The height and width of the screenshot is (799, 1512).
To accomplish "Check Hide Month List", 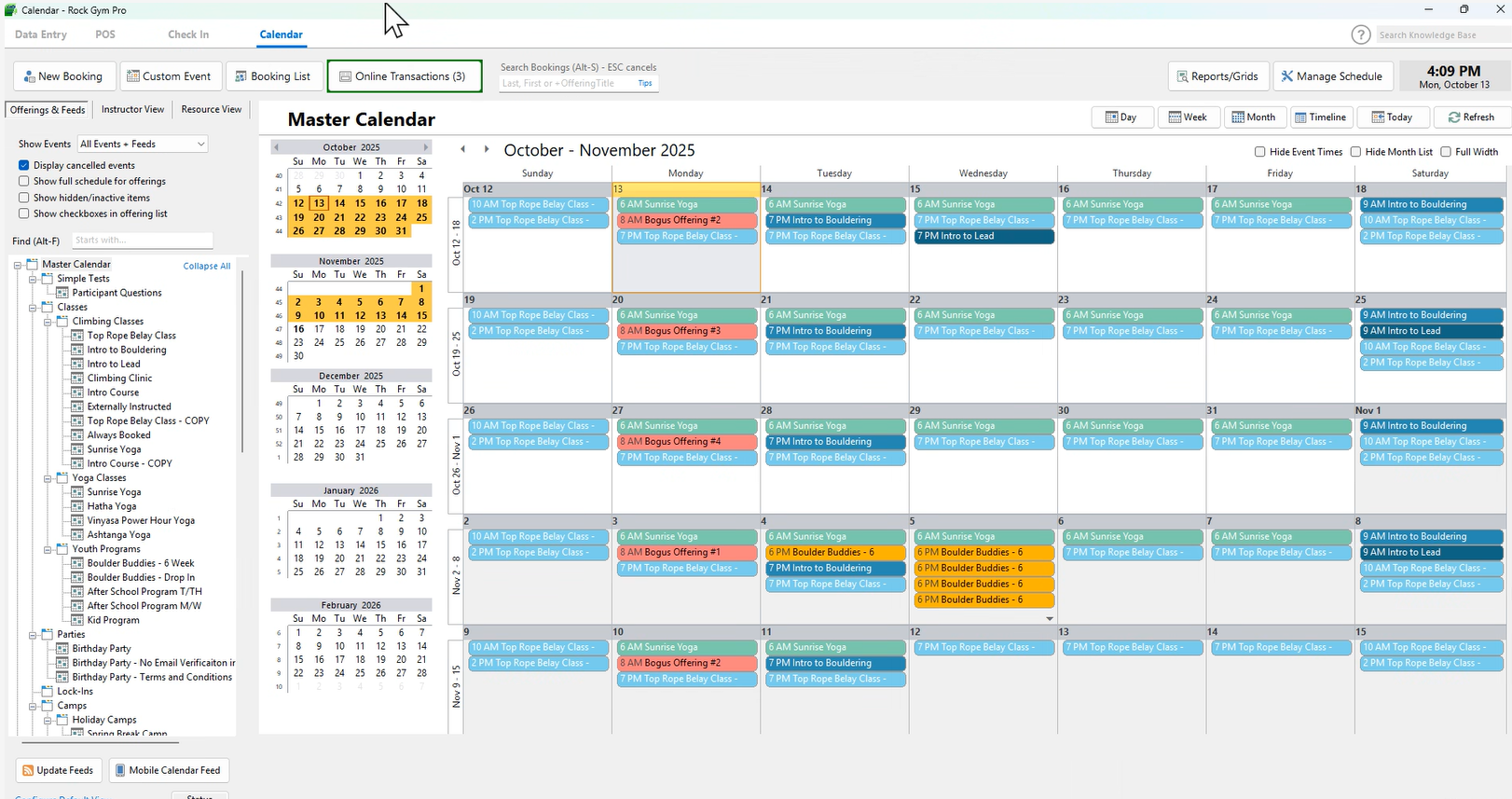I will click(1356, 152).
